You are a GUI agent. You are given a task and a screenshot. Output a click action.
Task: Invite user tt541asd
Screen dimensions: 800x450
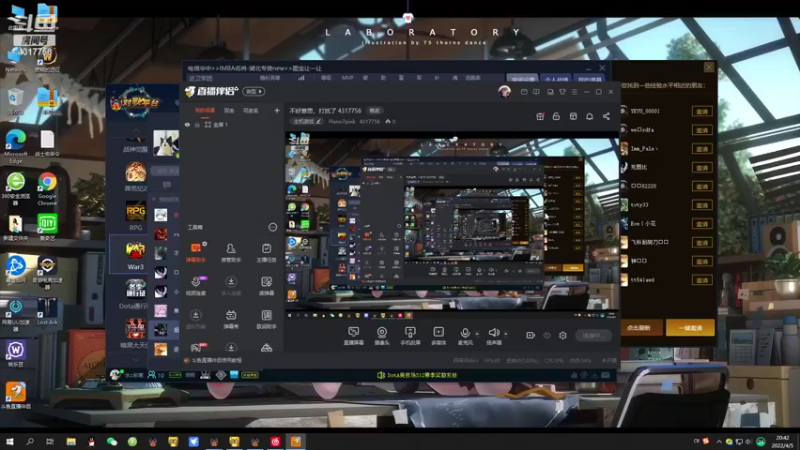tap(702, 280)
